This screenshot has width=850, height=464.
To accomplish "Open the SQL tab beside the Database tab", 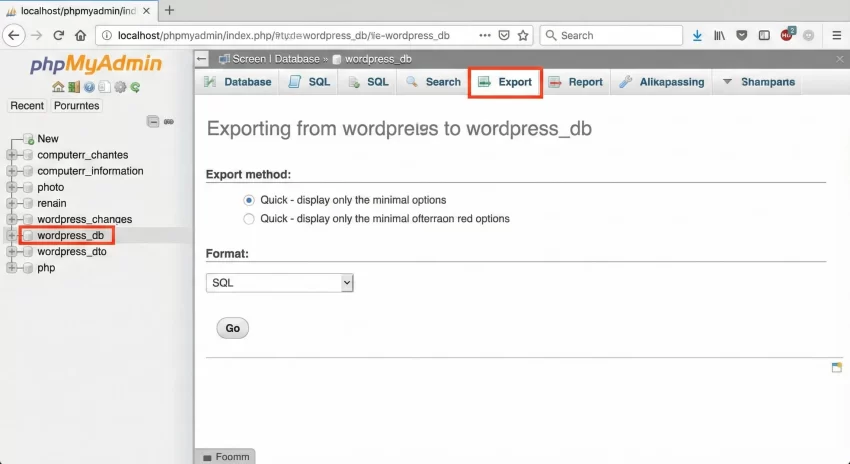I will (x=309, y=82).
